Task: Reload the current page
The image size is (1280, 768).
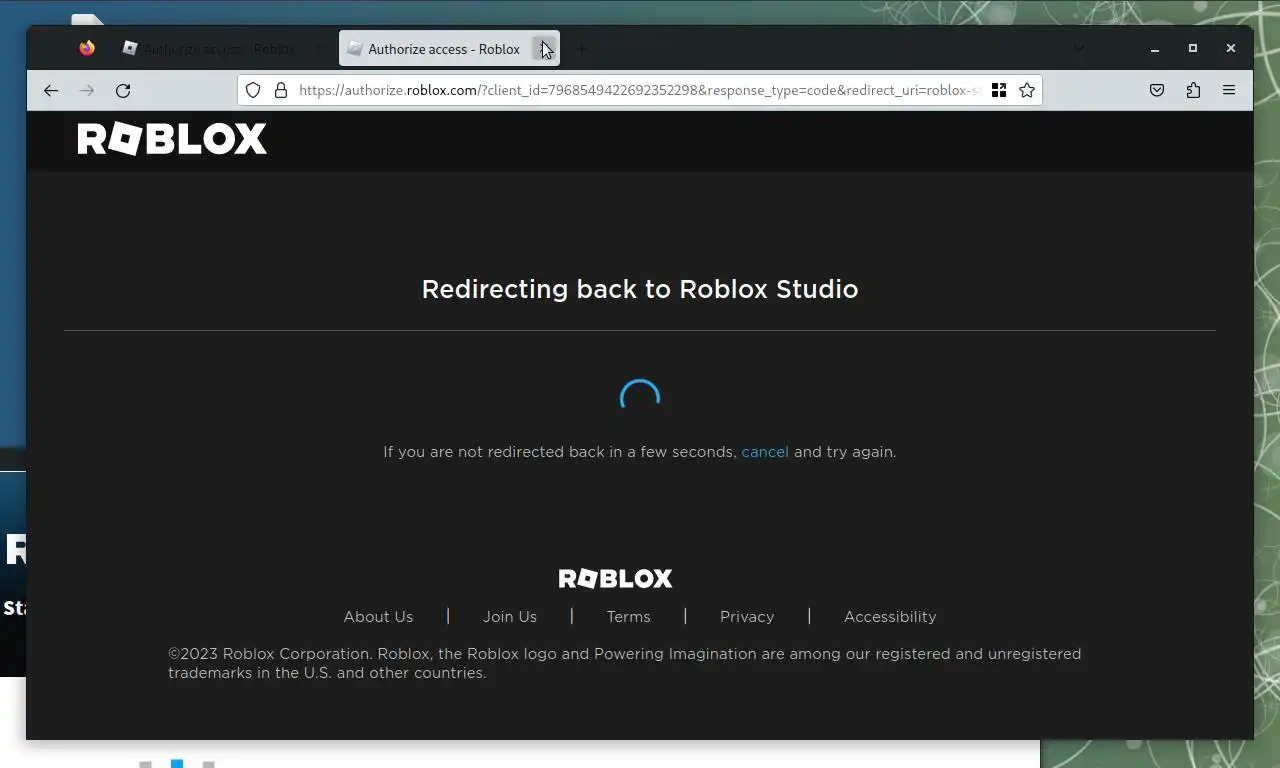Action: (x=123, y=90)
